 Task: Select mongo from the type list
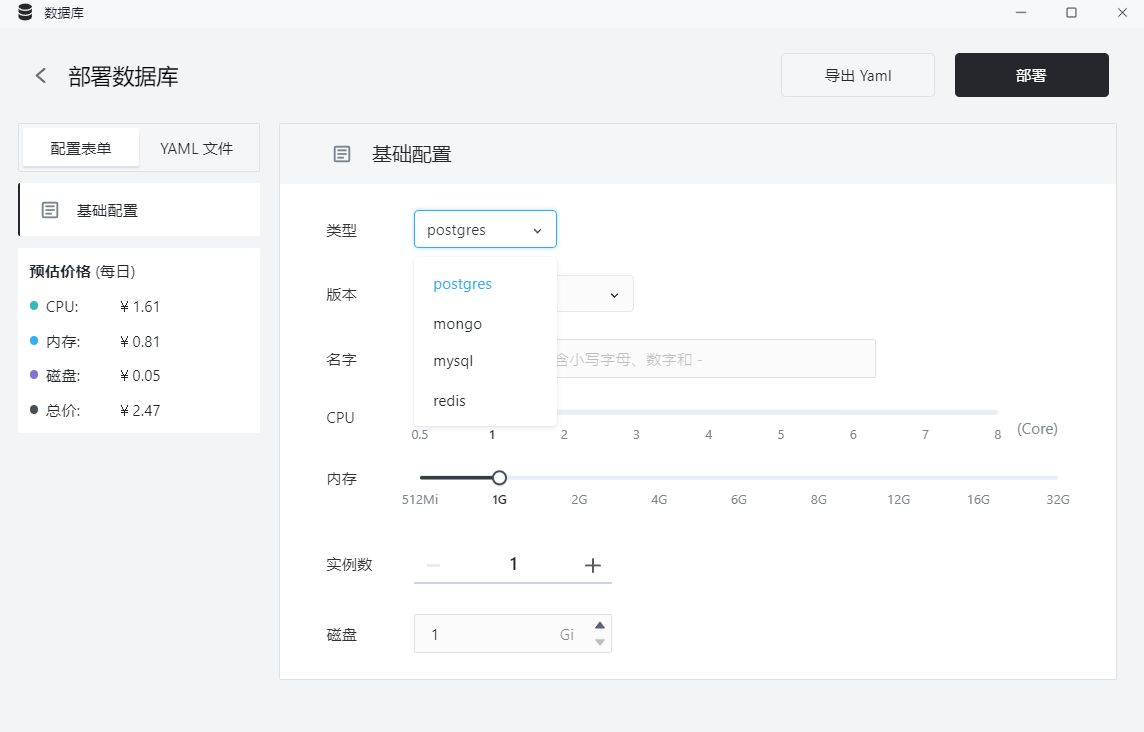click(457, 324)
